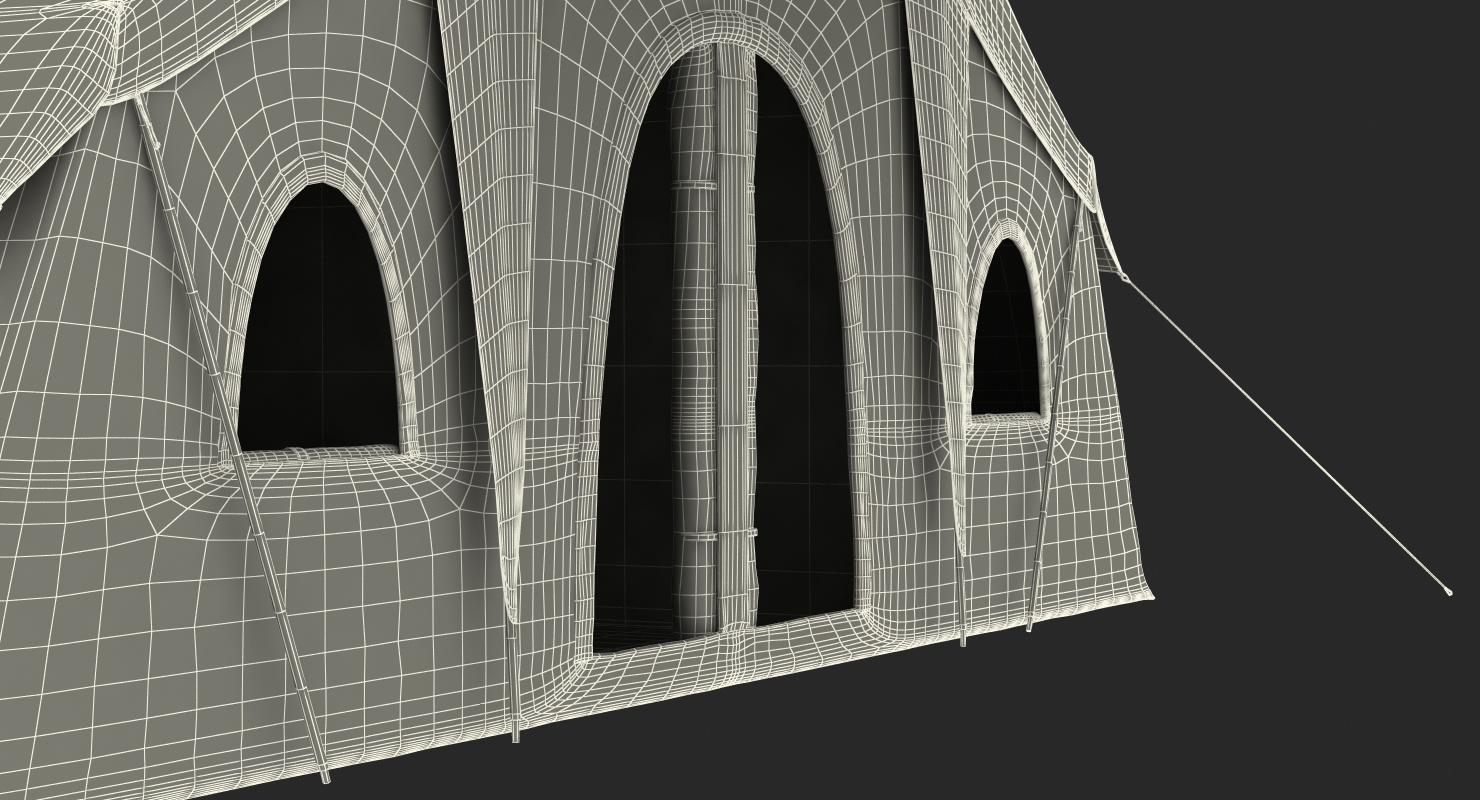Click the small right arched window opening

[1006, 328]
